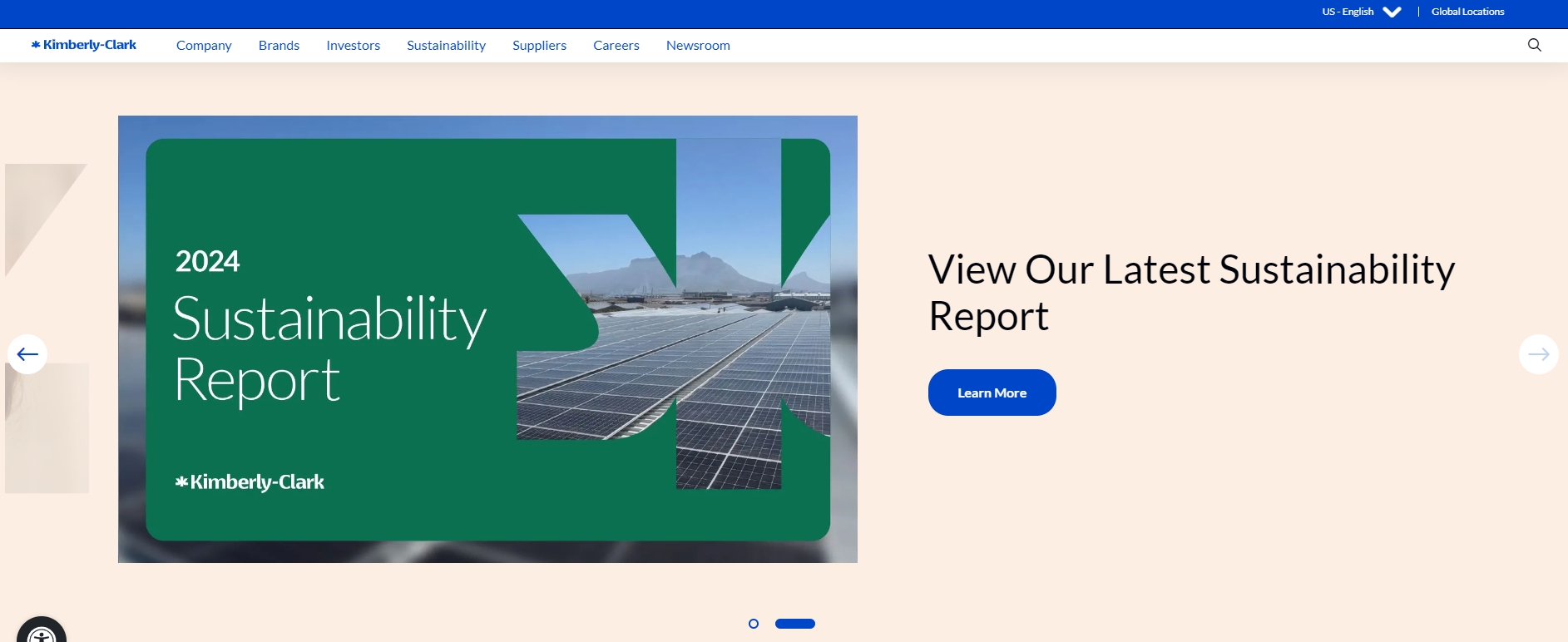
Task: Open the Suppliers menu item
Action: pos(539,46)
